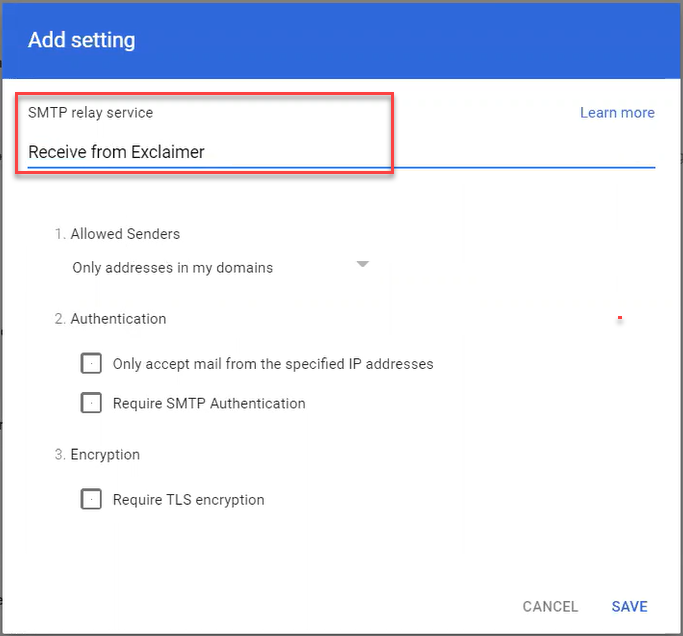Viewport: 683px width, 636px height.
Task: Enable the Require SMTP Authentication checkbox
Action: [91, 403]
